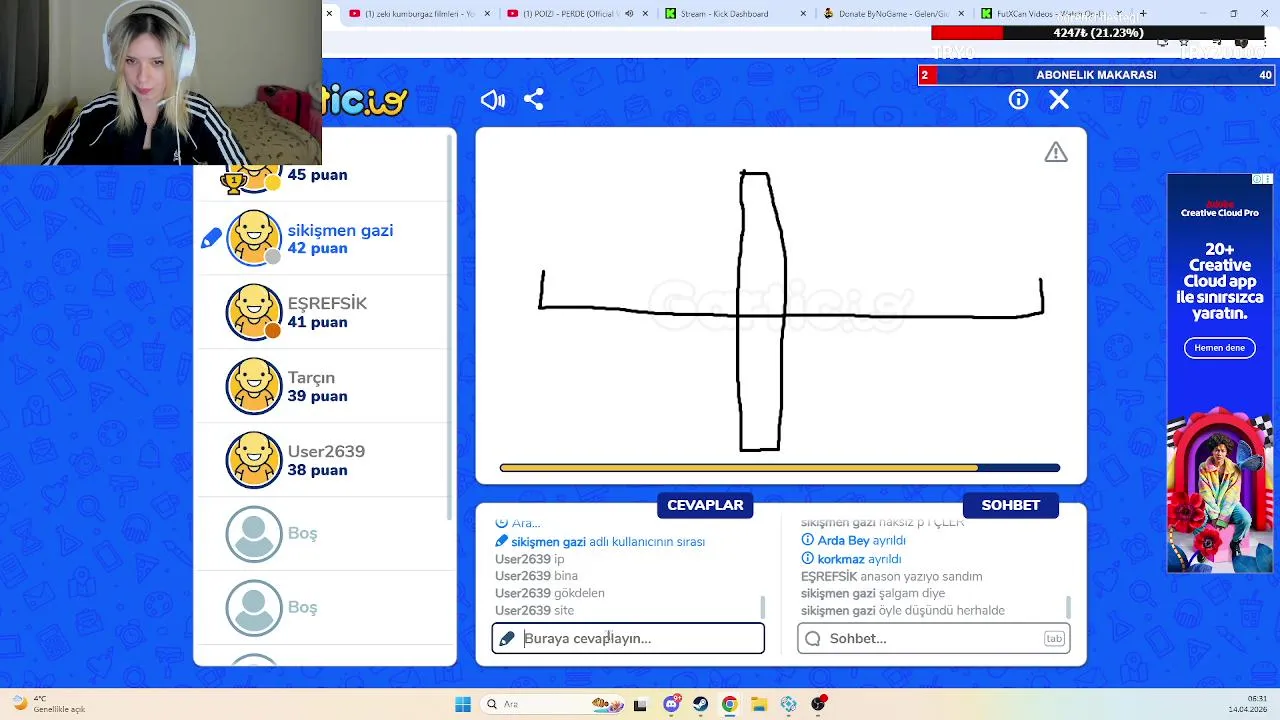Click 'User2639 gökdelen' answer row
The image size is (1280, 720).
click(x=550, y=593)
